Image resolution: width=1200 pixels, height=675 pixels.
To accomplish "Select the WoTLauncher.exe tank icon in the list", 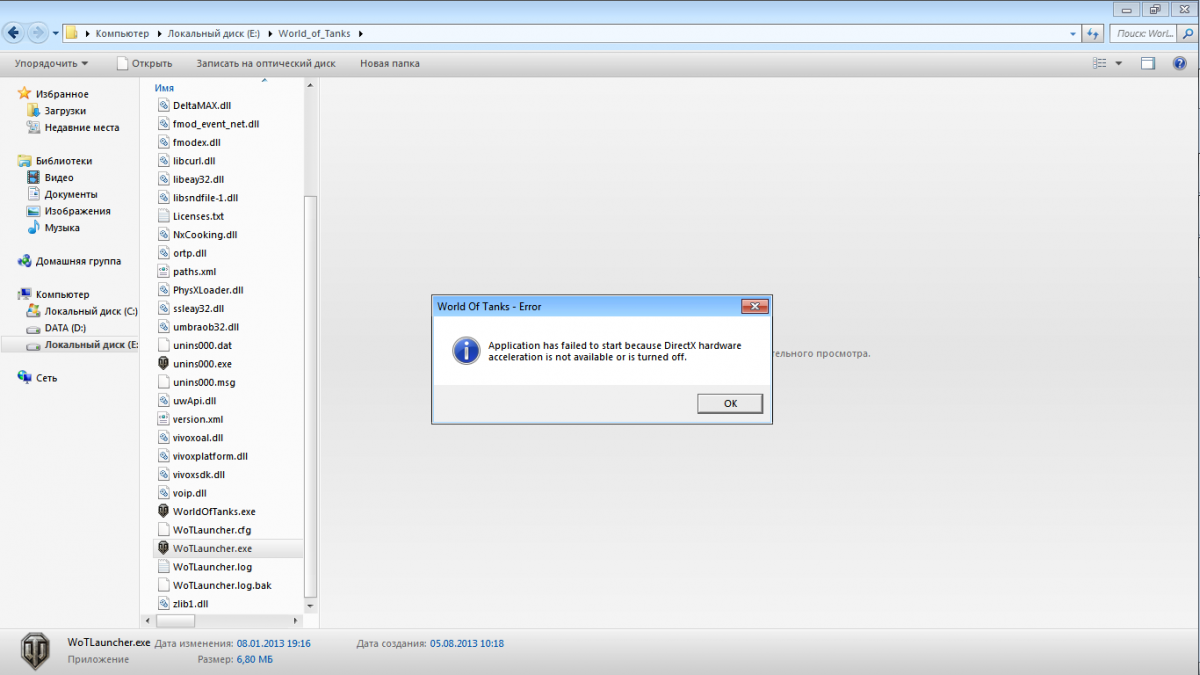I will tap(164, 548).
